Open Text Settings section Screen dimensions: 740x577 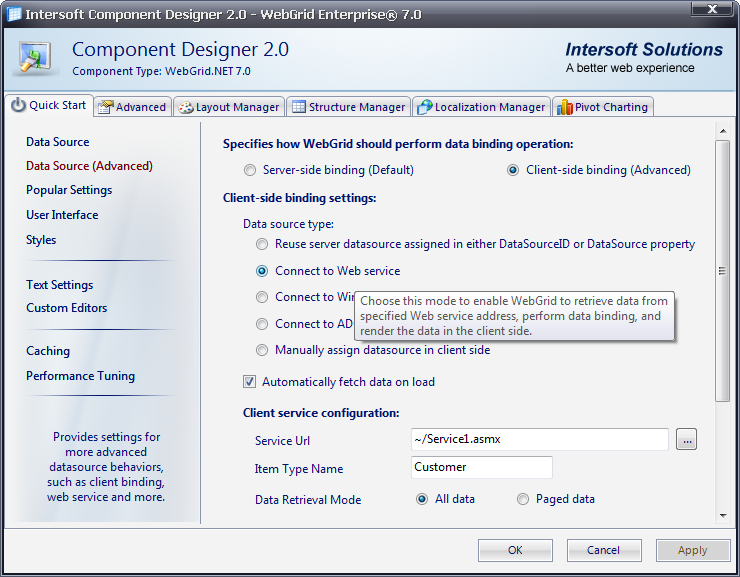coord(59,285)
